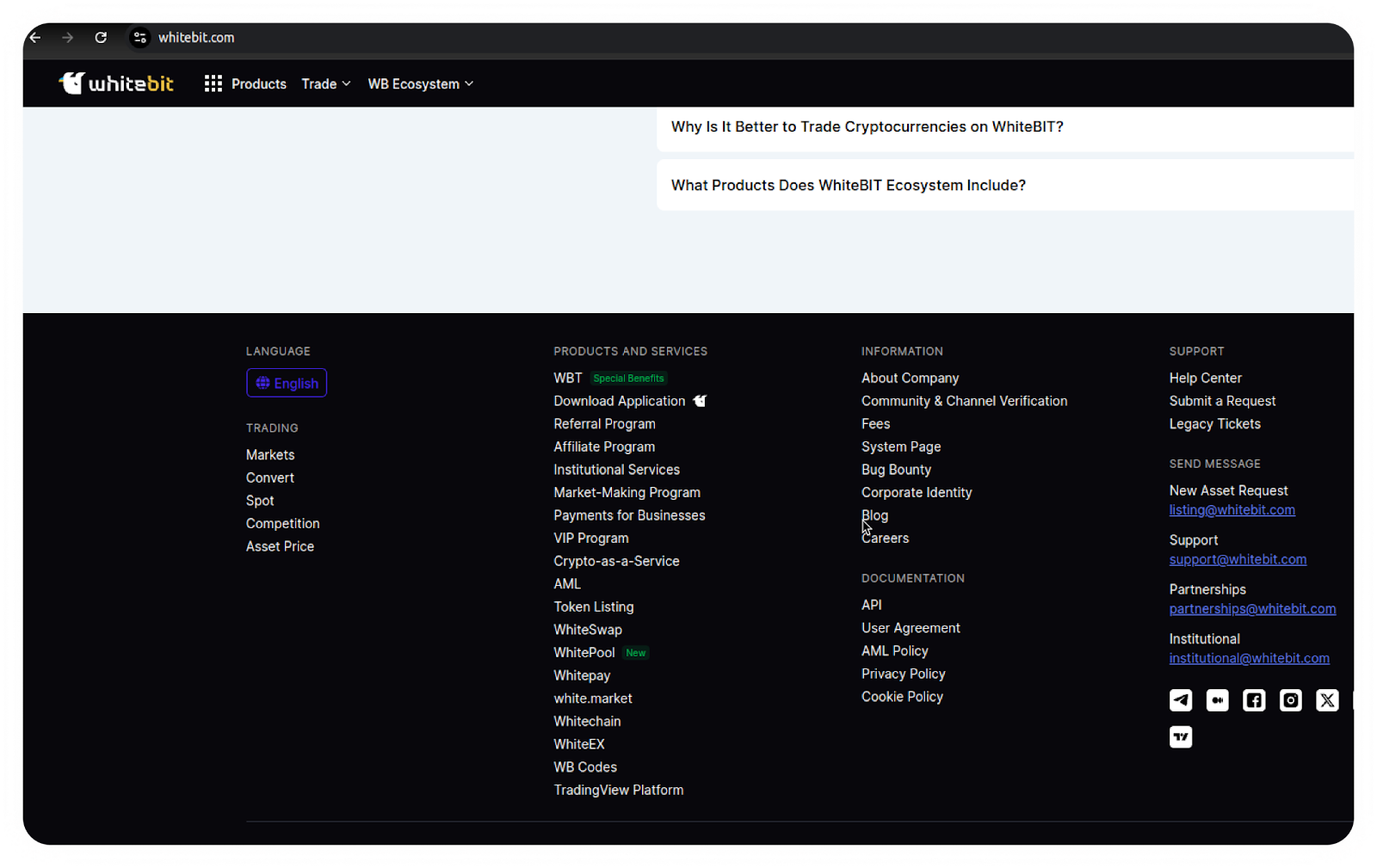Open Payments for Businesses link
This screenshot has width=1377, height=868.
[630, 515]
